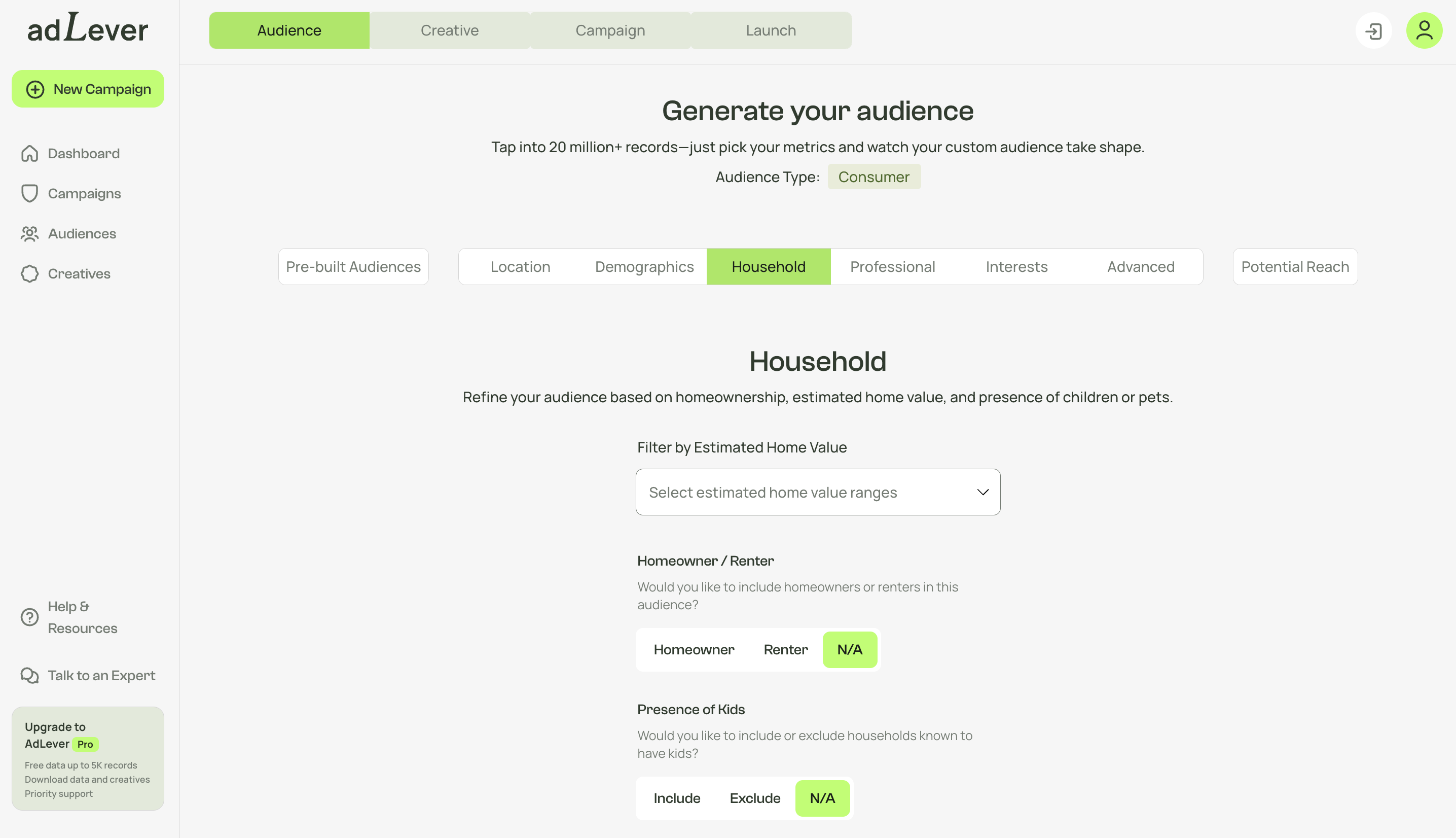
Task: Start a New Campaign
Action: pos(87,89)
